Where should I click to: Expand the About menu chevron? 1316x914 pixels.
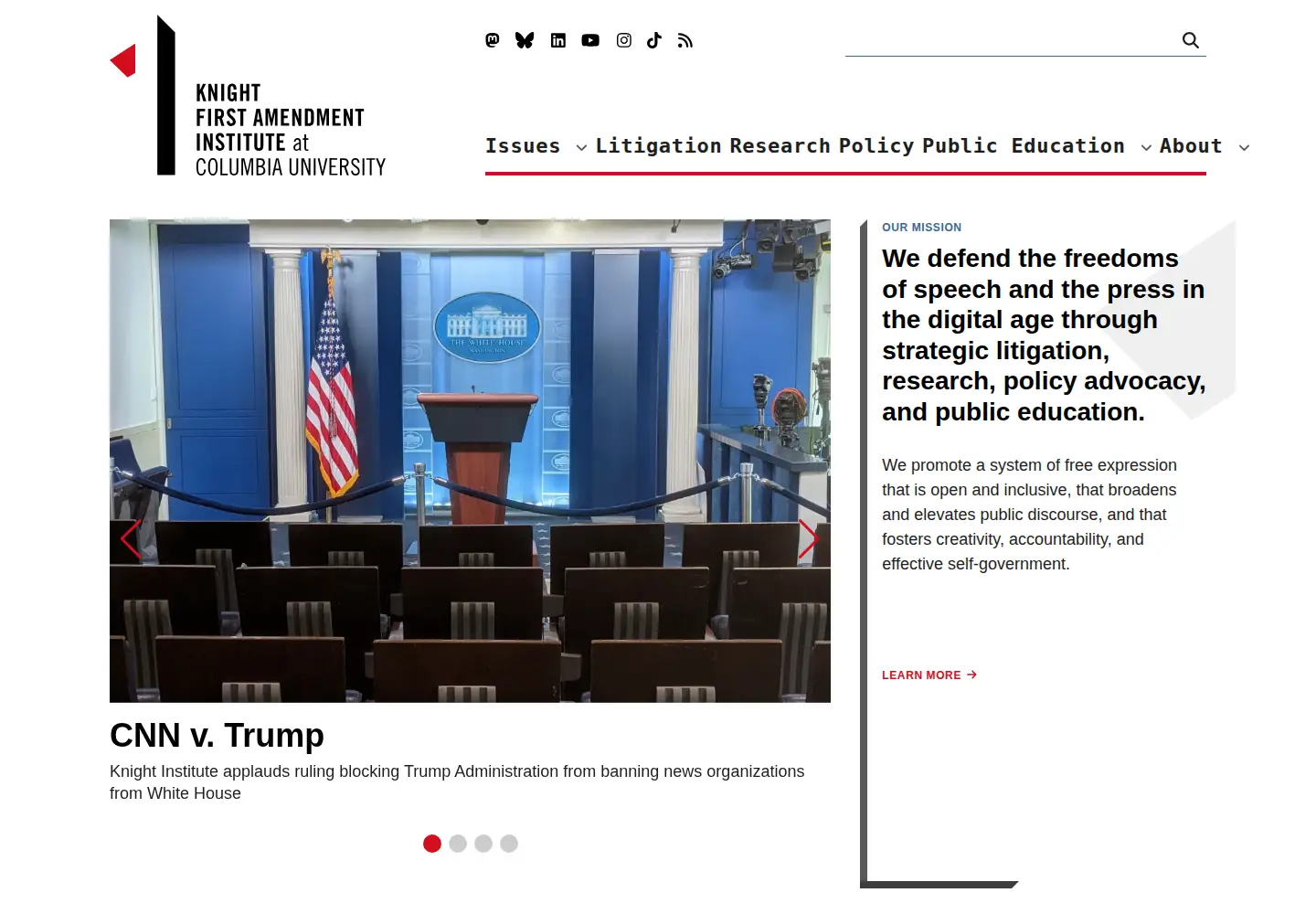1244,147
